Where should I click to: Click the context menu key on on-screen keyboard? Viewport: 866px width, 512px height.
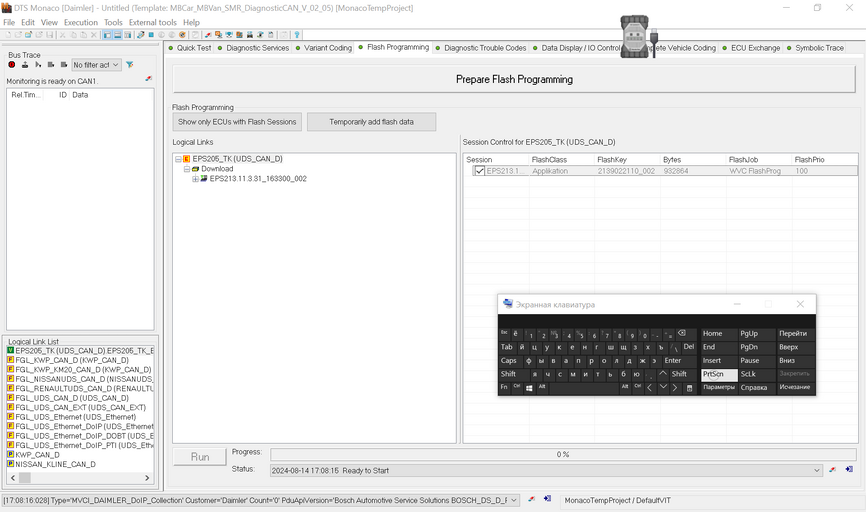tap(689, 388)
